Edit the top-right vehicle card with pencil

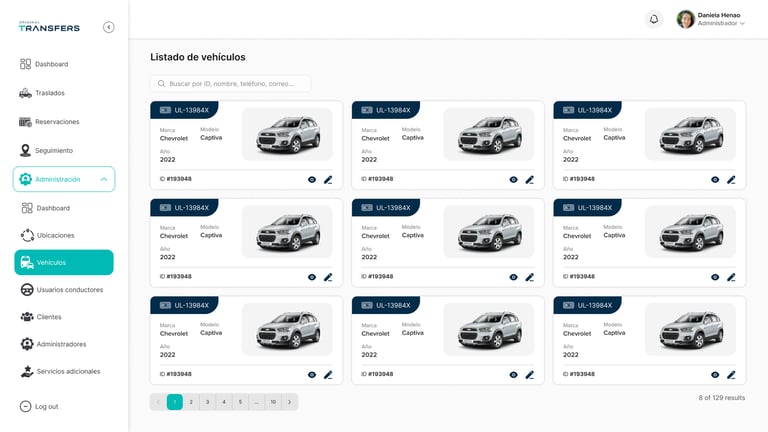tap(731, 180)
